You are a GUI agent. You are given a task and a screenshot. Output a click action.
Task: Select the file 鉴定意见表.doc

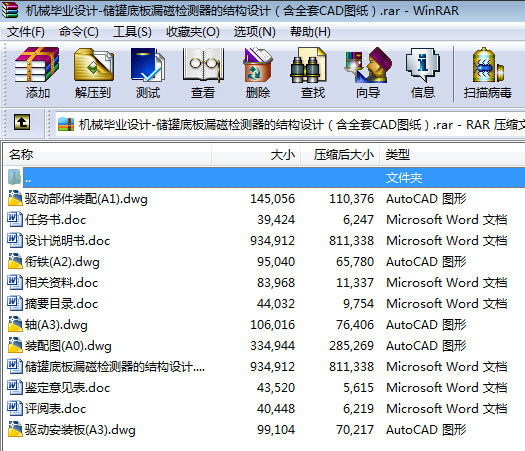pos(67,388)
